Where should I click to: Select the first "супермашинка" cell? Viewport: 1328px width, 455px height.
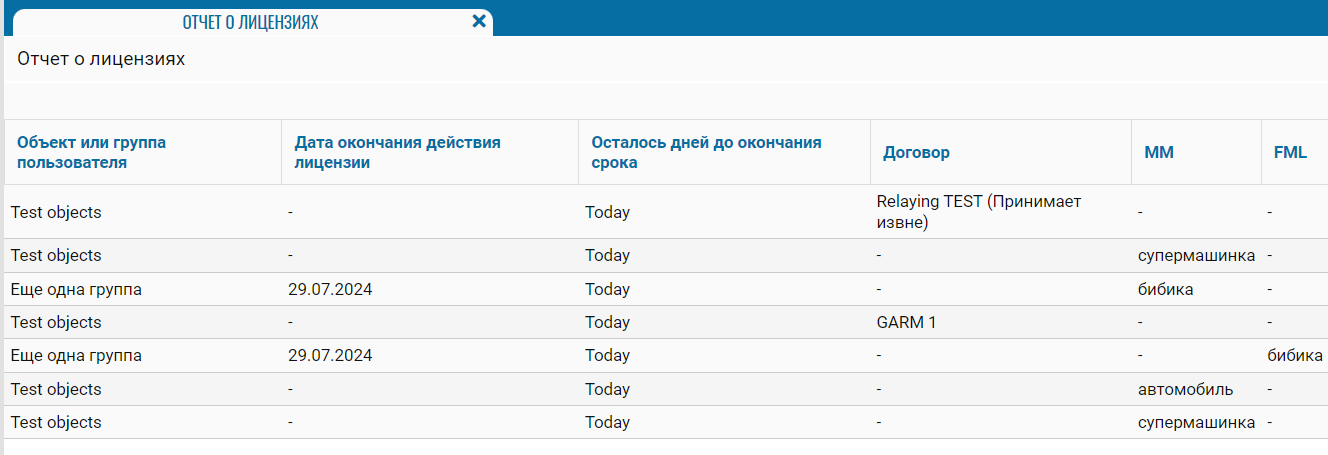click(x=1196, y=255)
